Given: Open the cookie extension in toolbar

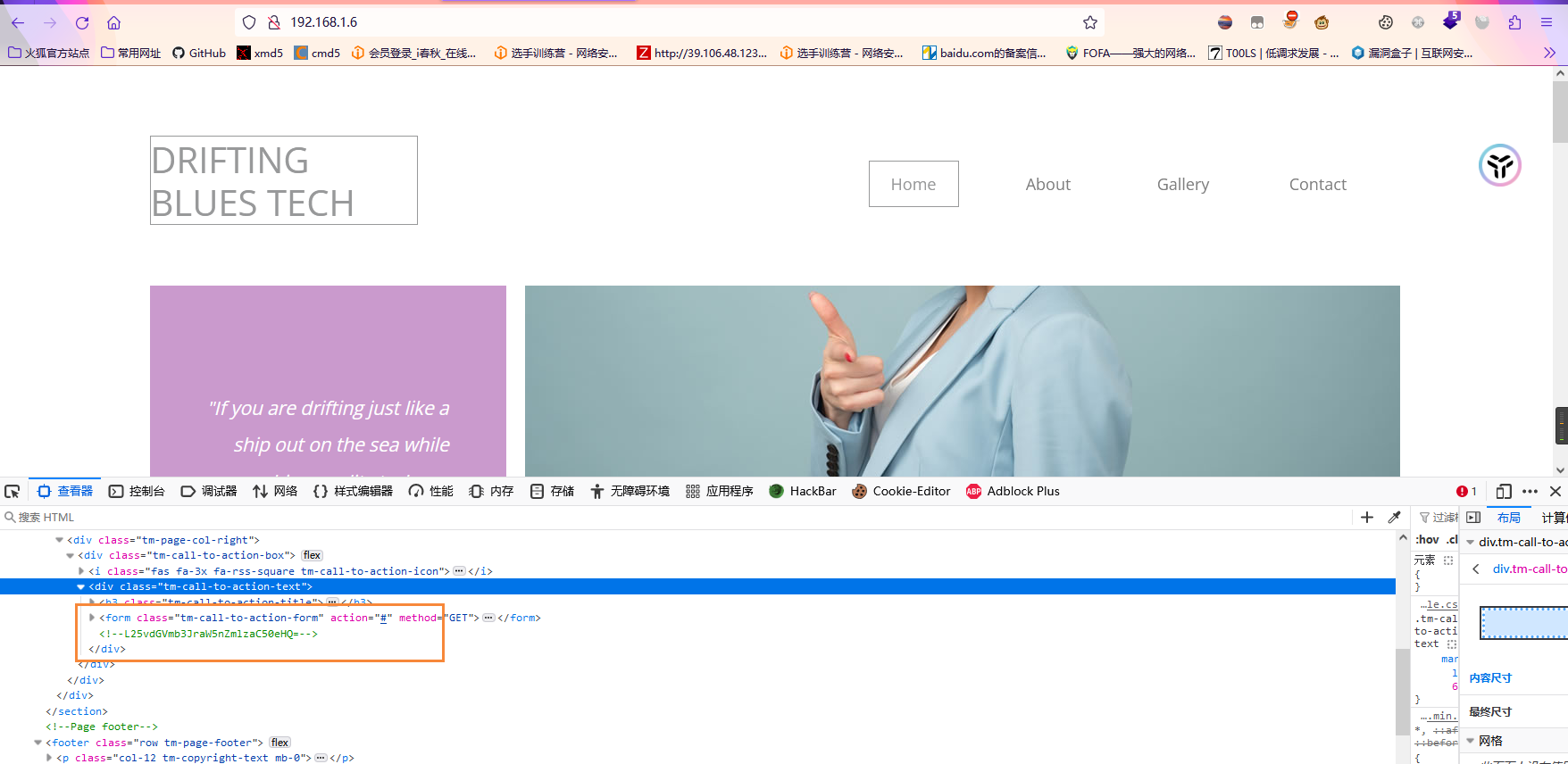Looking at the screenshot, I should pyautogui.click(x=1386, y=22).
